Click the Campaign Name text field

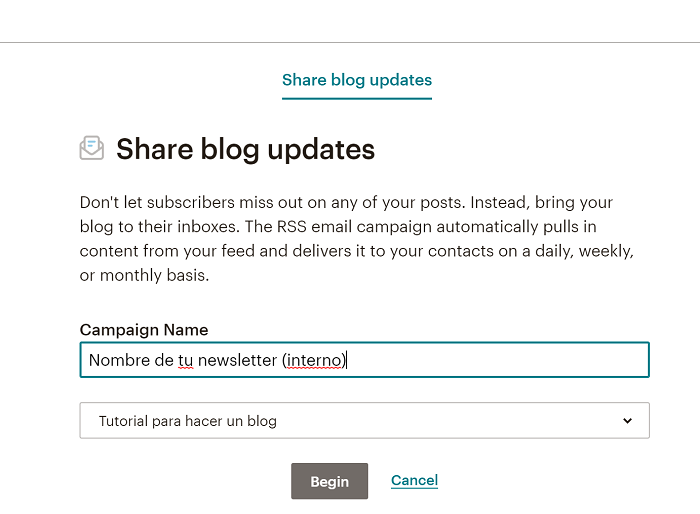tap(364, 360)
